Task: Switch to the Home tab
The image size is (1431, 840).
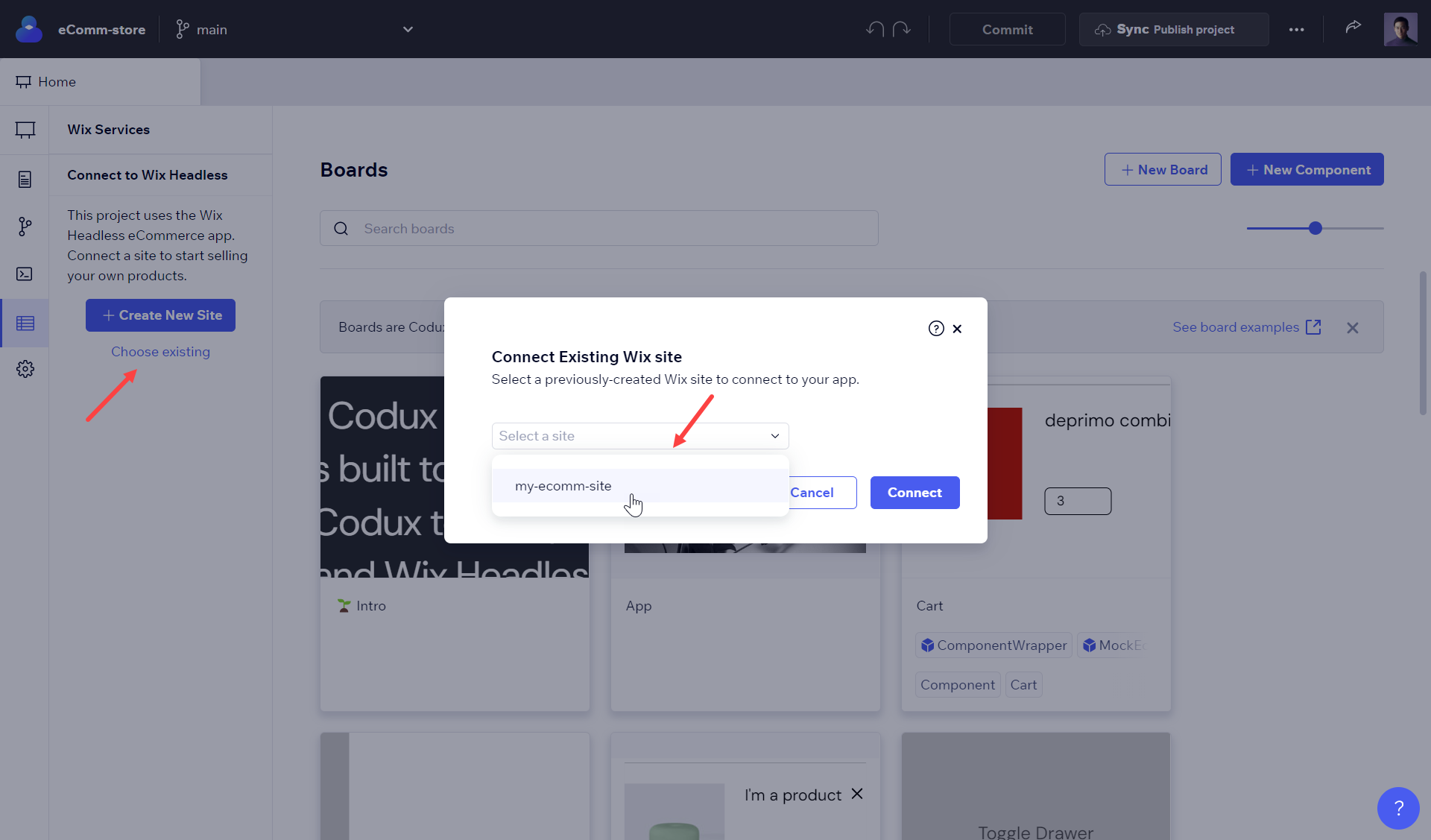Action: click(100, 82)
